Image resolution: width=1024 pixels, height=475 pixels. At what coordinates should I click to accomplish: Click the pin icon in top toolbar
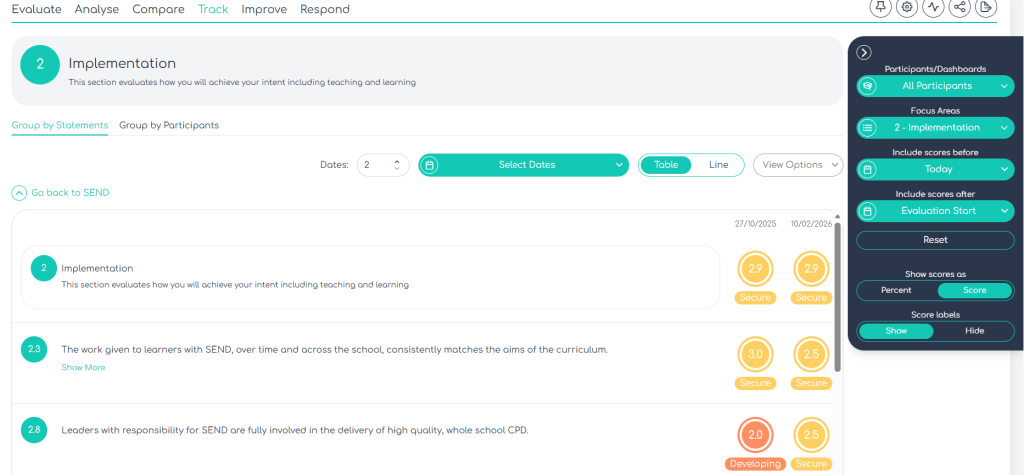[x=881, y=7]
